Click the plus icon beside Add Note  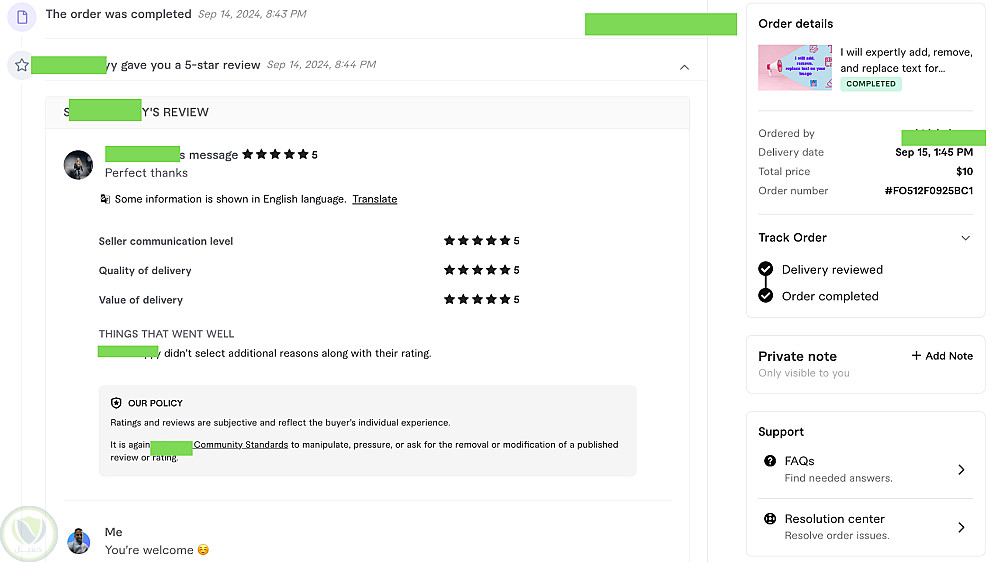coord(916,356)
